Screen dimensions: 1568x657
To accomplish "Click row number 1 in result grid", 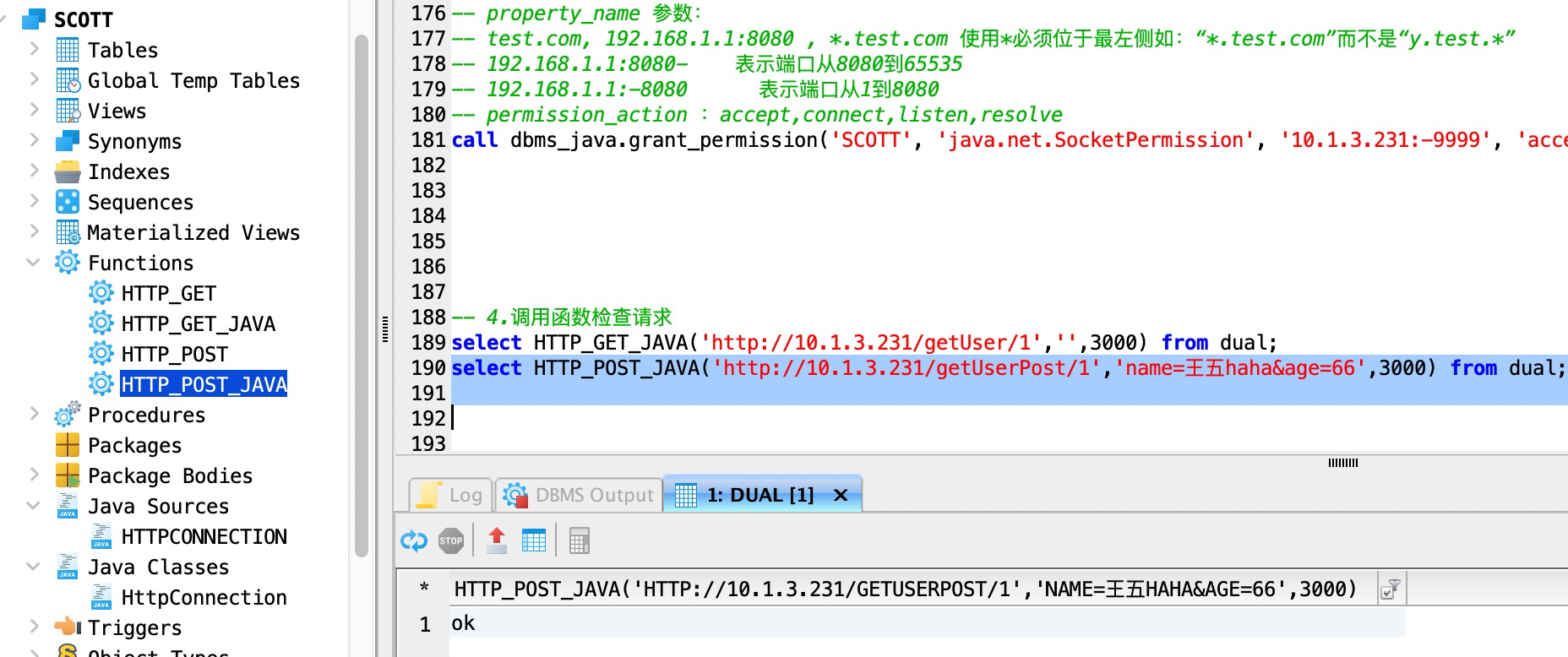I will click(x=425, y=625).
